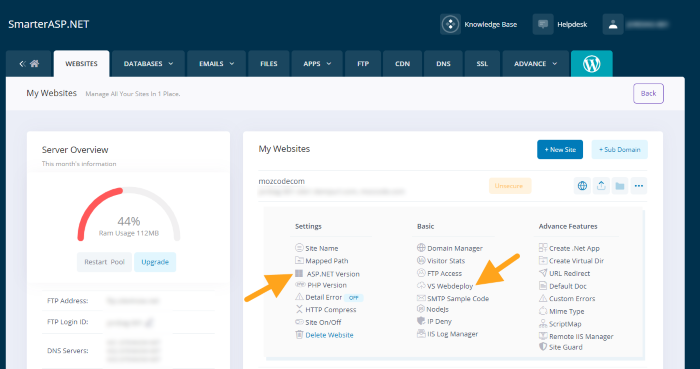Click the Site Name icon
Screen dimensions: 700x369
[299, 248]
